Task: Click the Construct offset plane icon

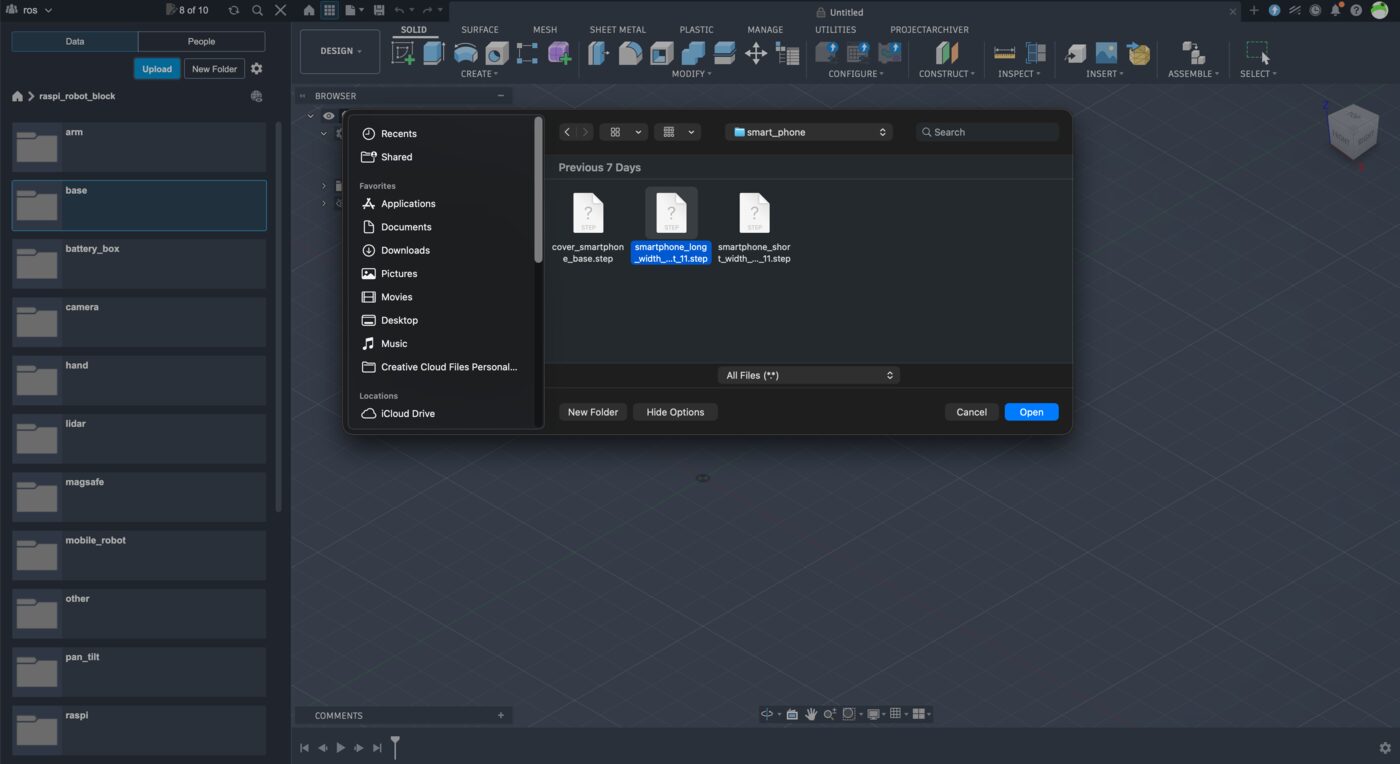Action: [947, 53]
